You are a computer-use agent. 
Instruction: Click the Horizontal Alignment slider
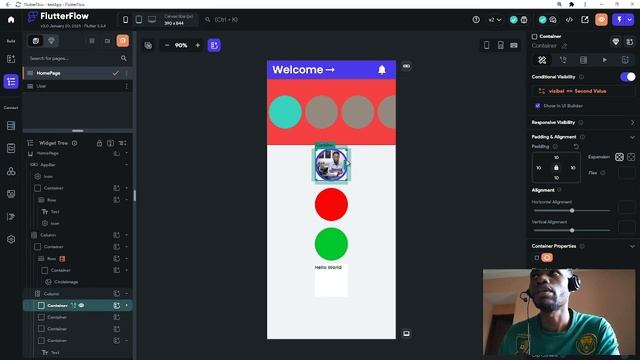click(572, 211)
